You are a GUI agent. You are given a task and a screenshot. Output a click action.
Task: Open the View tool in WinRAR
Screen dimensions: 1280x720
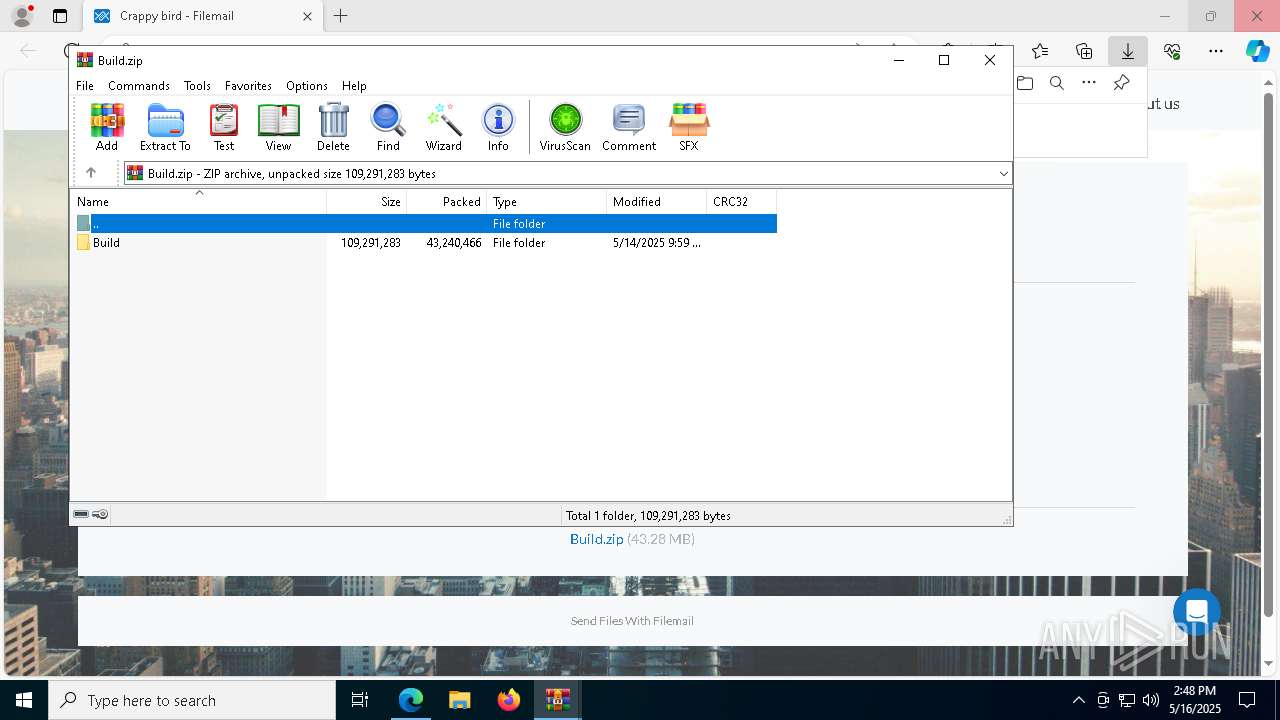pos(278,127)
